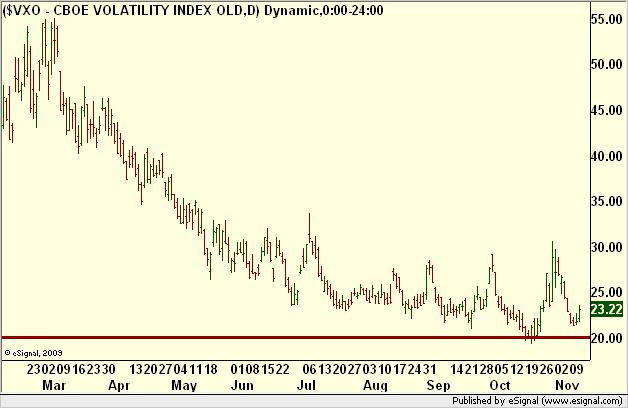Click the 'Published by eSignal (www.esignal.com)' text
The width and height of the screenshot is (628, 408).
pyautogui.click(x=537, y=401)
